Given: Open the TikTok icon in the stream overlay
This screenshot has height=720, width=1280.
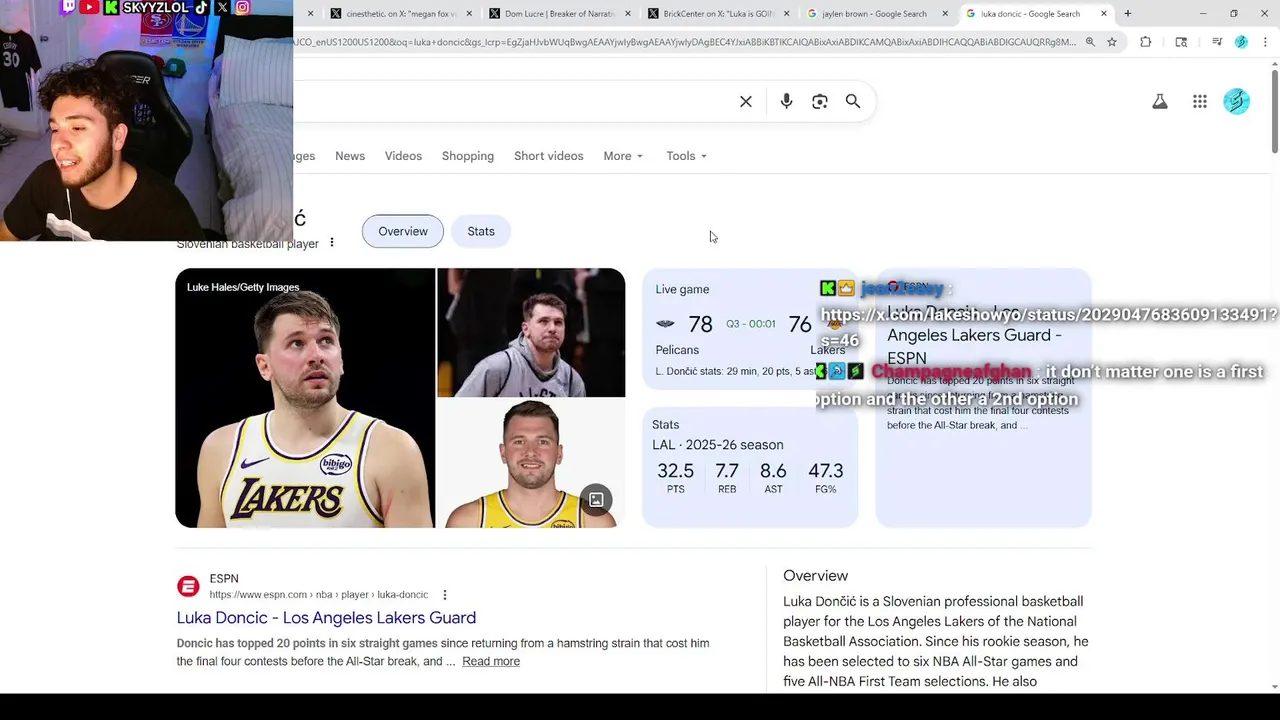Looking at the screenshot, I should (x=201, y=7).
